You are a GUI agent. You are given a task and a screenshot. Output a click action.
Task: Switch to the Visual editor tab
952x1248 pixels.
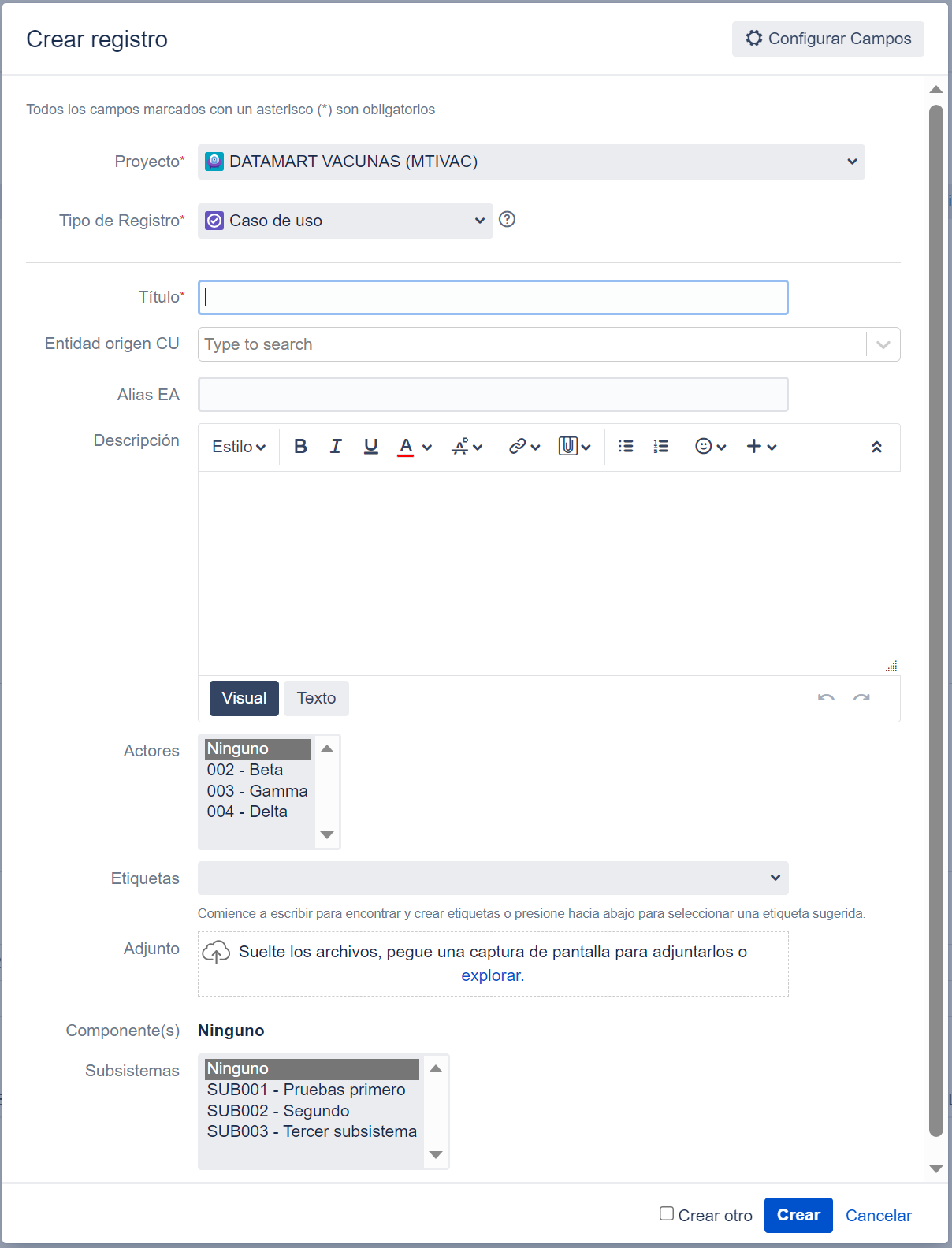pyautogui.click(x=244, y=698)
